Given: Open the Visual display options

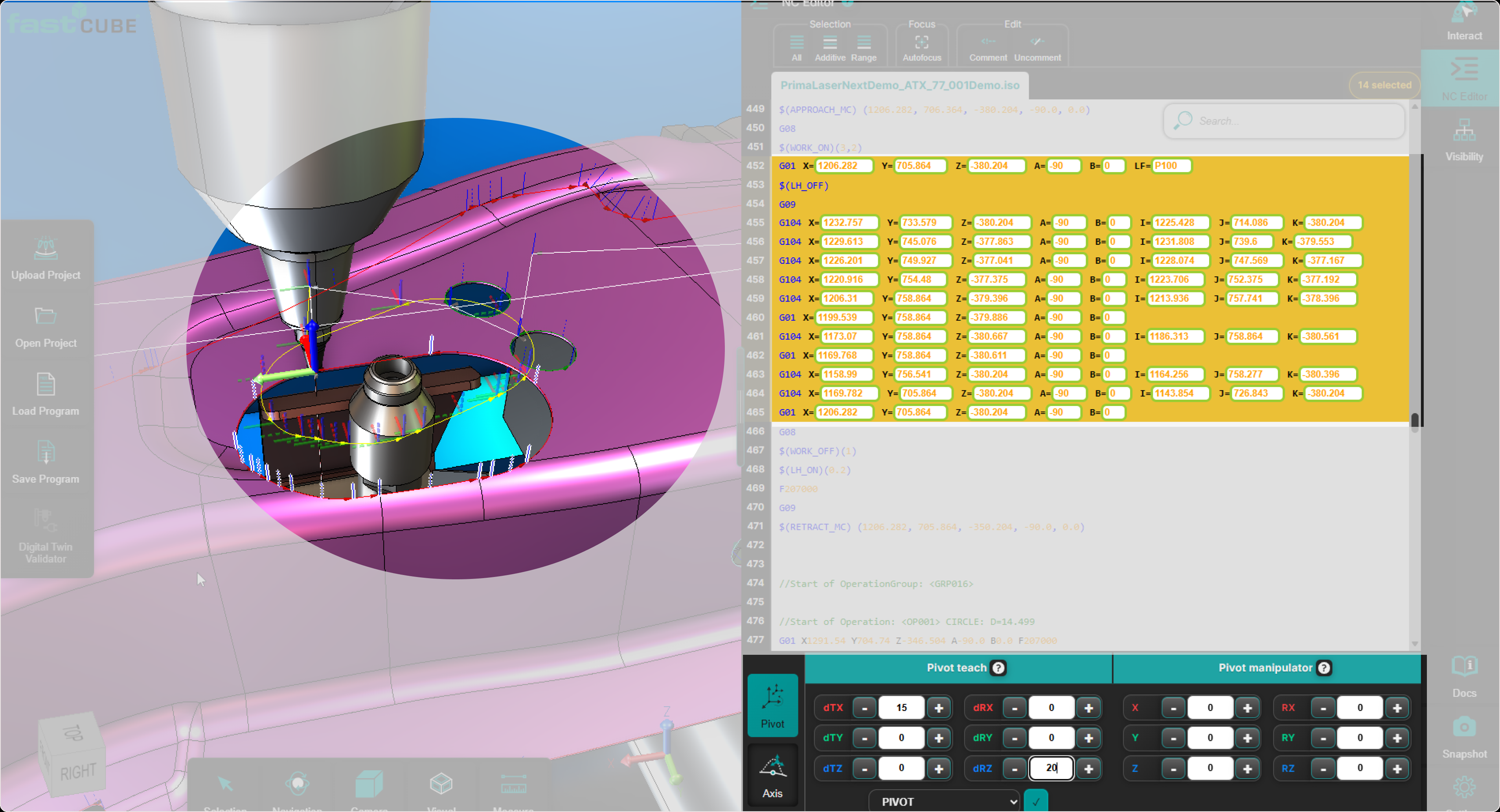Looking at the screenshot, I should 441,784.
